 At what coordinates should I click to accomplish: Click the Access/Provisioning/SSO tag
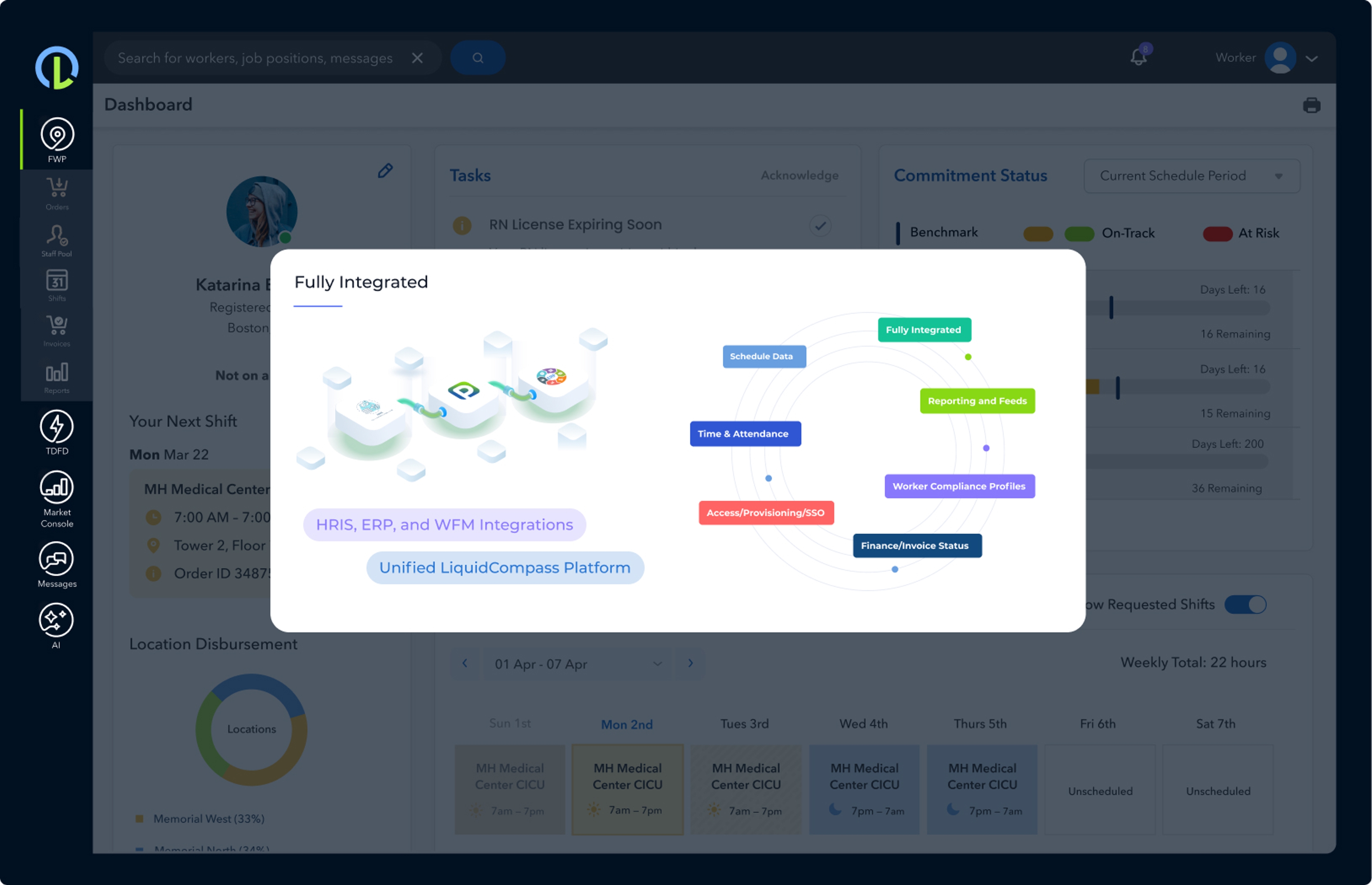click(766, 513)
